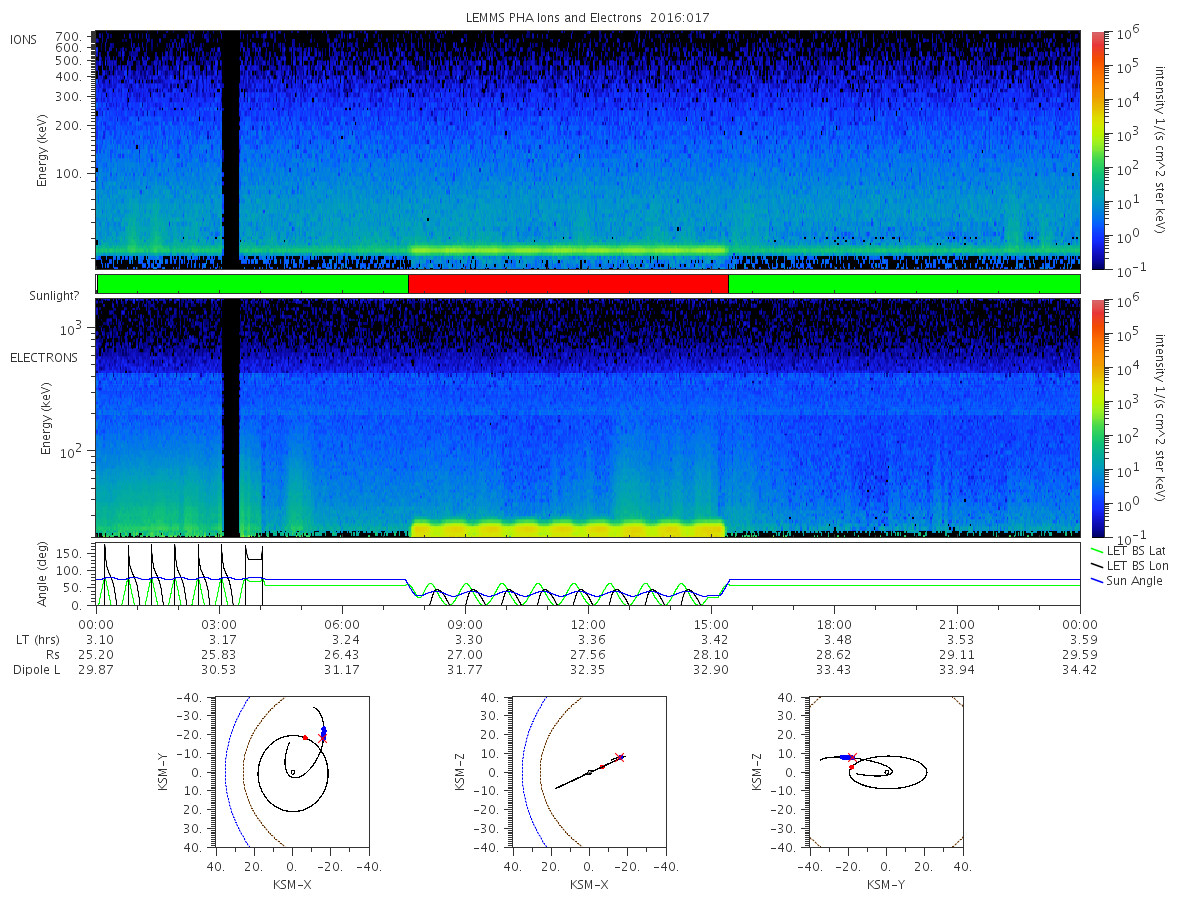The image size is (1200, 900).
Task: Click the "Dipole L" row label
Action: [x=36, y=670]
